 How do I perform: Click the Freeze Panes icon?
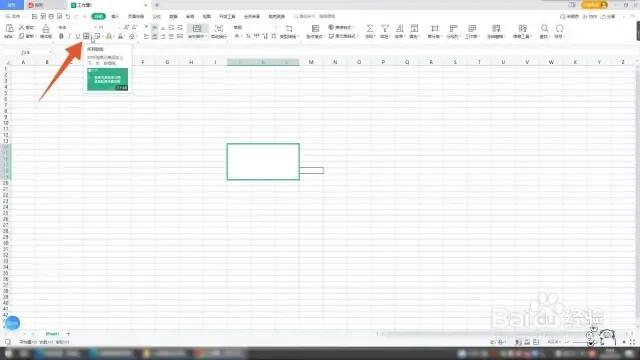(496, 28)
